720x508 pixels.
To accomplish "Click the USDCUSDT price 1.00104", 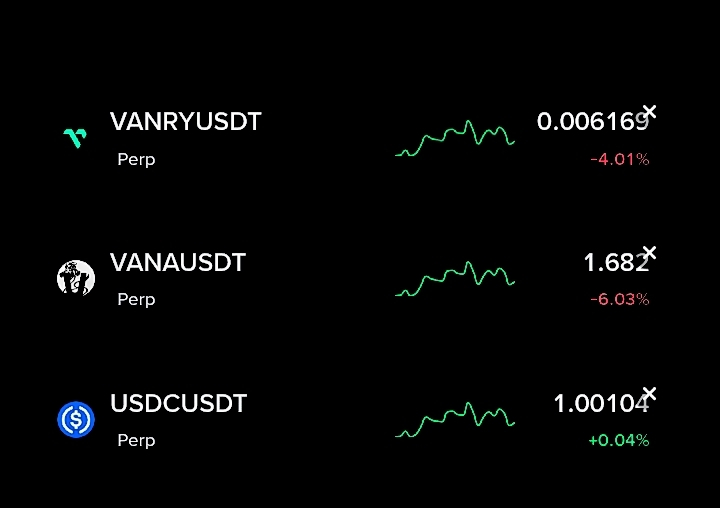I will coord(598,405).
